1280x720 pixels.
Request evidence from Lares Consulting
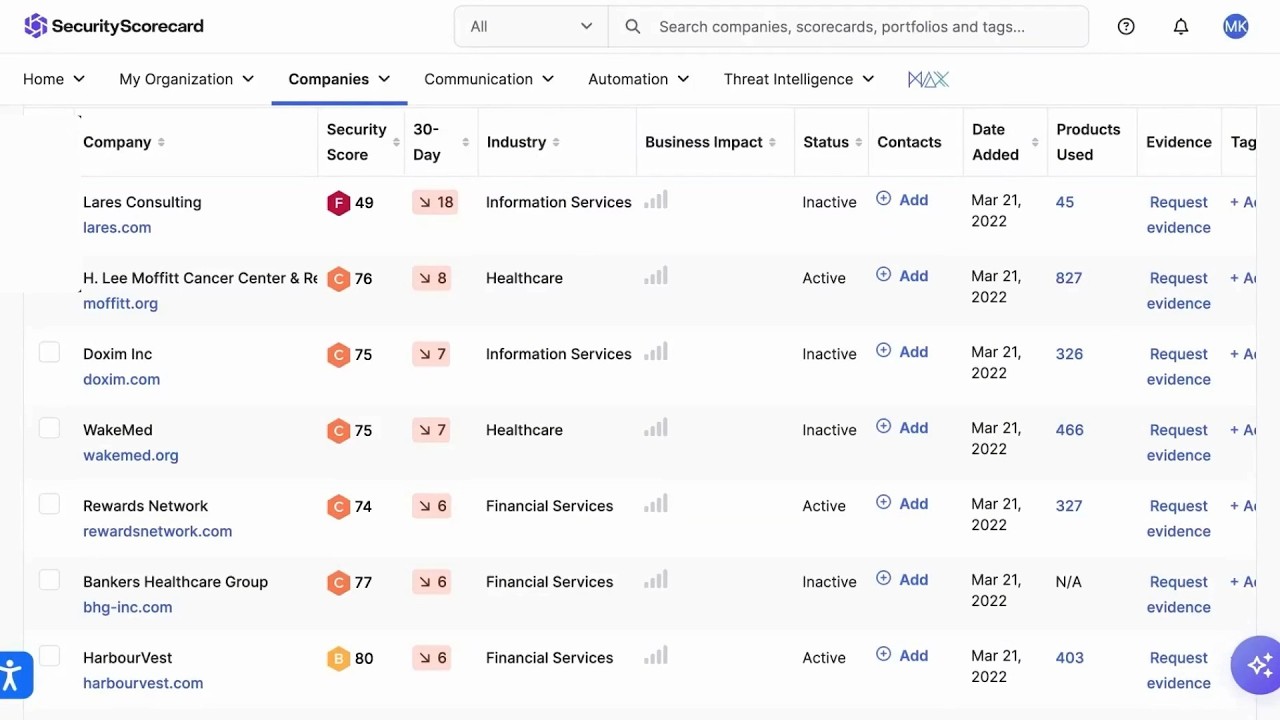pyautogui.click(x=1178, y=214)
